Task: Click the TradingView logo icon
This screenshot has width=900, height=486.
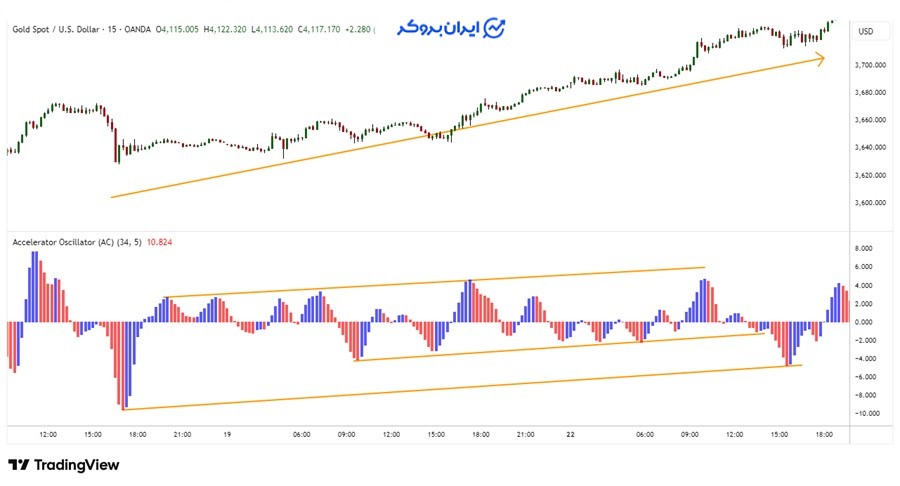Action: coord(19,465)
